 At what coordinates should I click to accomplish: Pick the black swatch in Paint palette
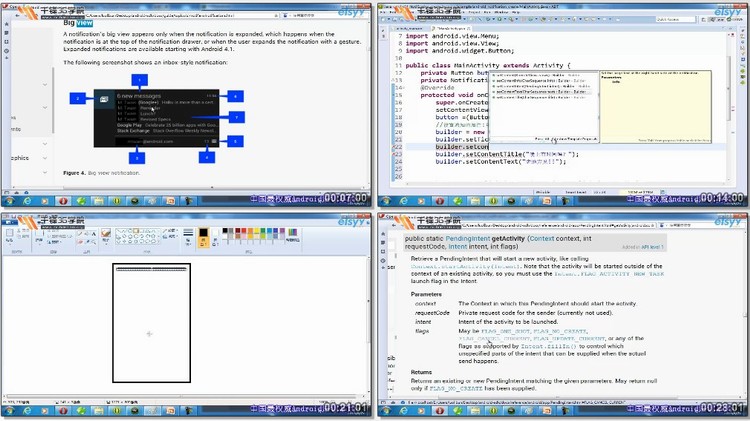click(x=225, y=230)
